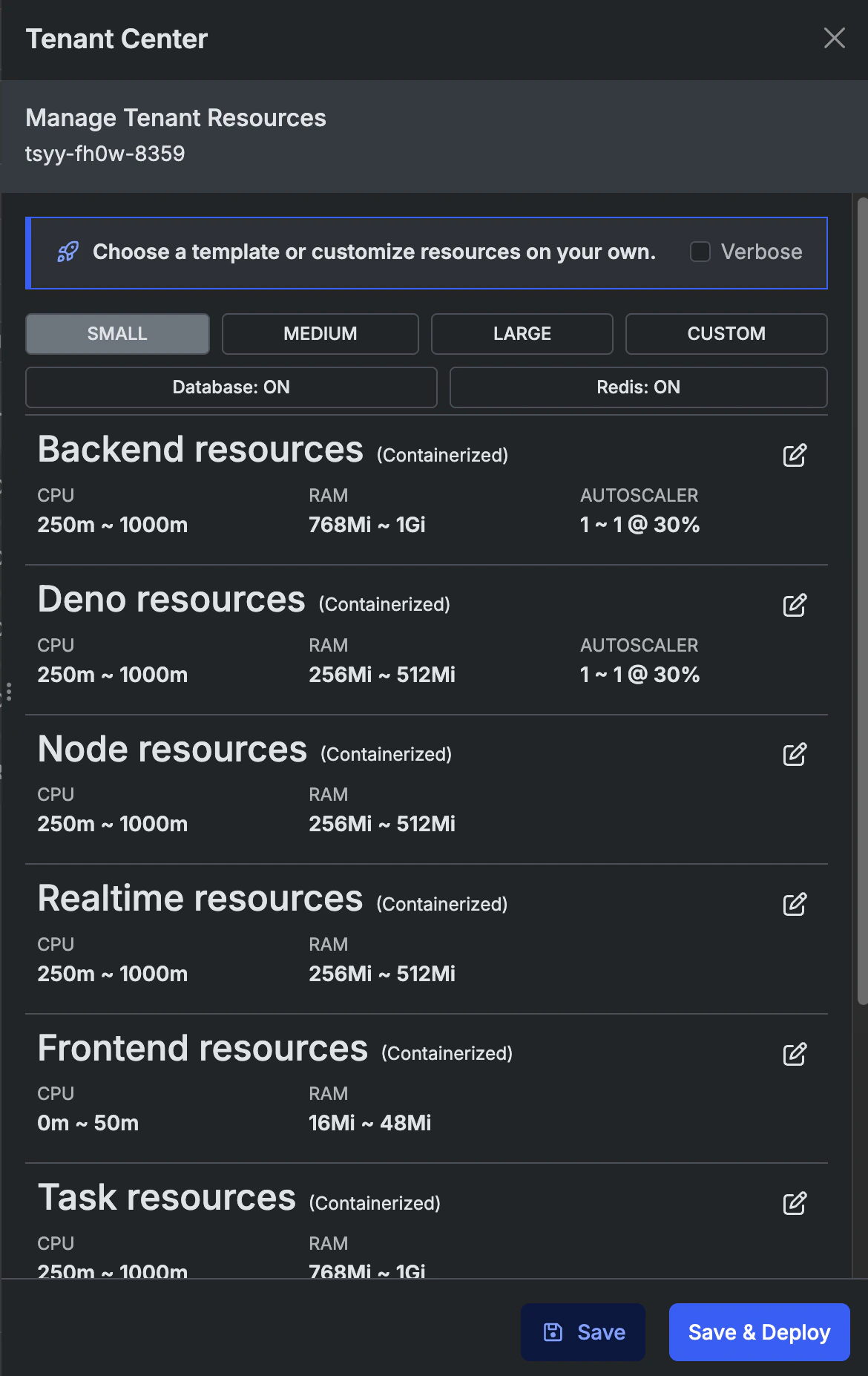Viewport: 868px width, 1376px height.
Task: Click the Task resources heading
Action: tap(167, 1198)
